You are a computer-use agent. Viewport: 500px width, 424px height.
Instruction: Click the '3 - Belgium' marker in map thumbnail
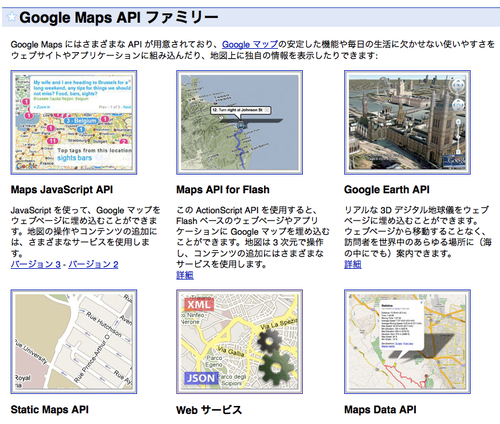tap(81, 121)
